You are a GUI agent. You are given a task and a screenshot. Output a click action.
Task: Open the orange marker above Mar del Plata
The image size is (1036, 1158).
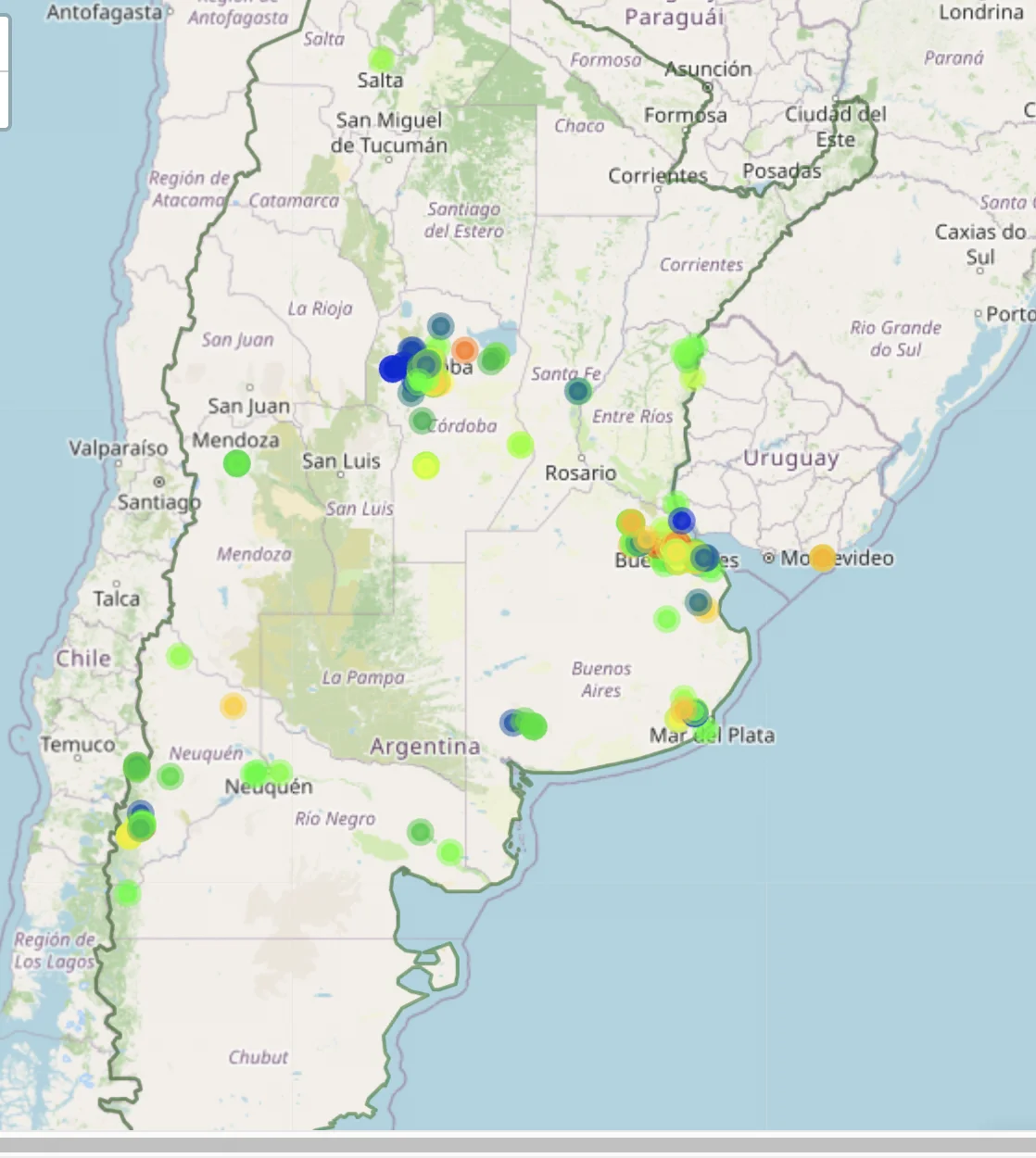[683, 711]
